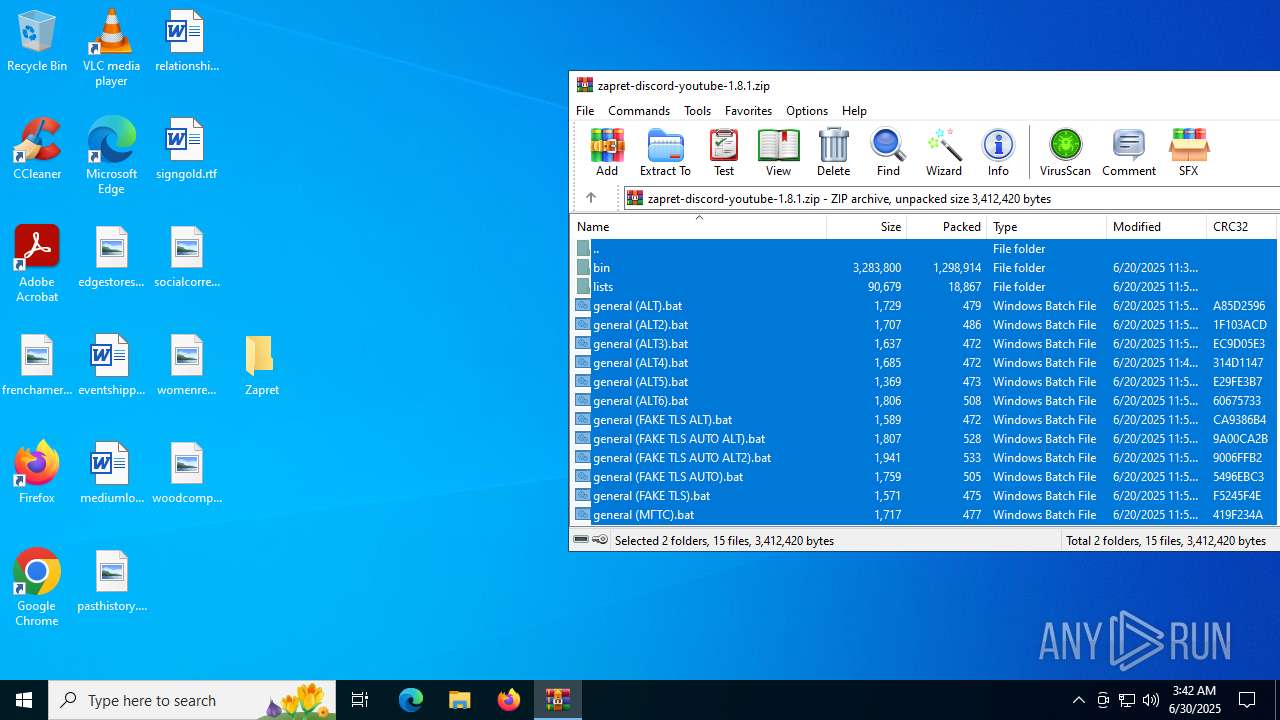The width and height of the screenshot is (1280, 720).
Task: Go up one folder level arrow
Action: click(590, 198)
